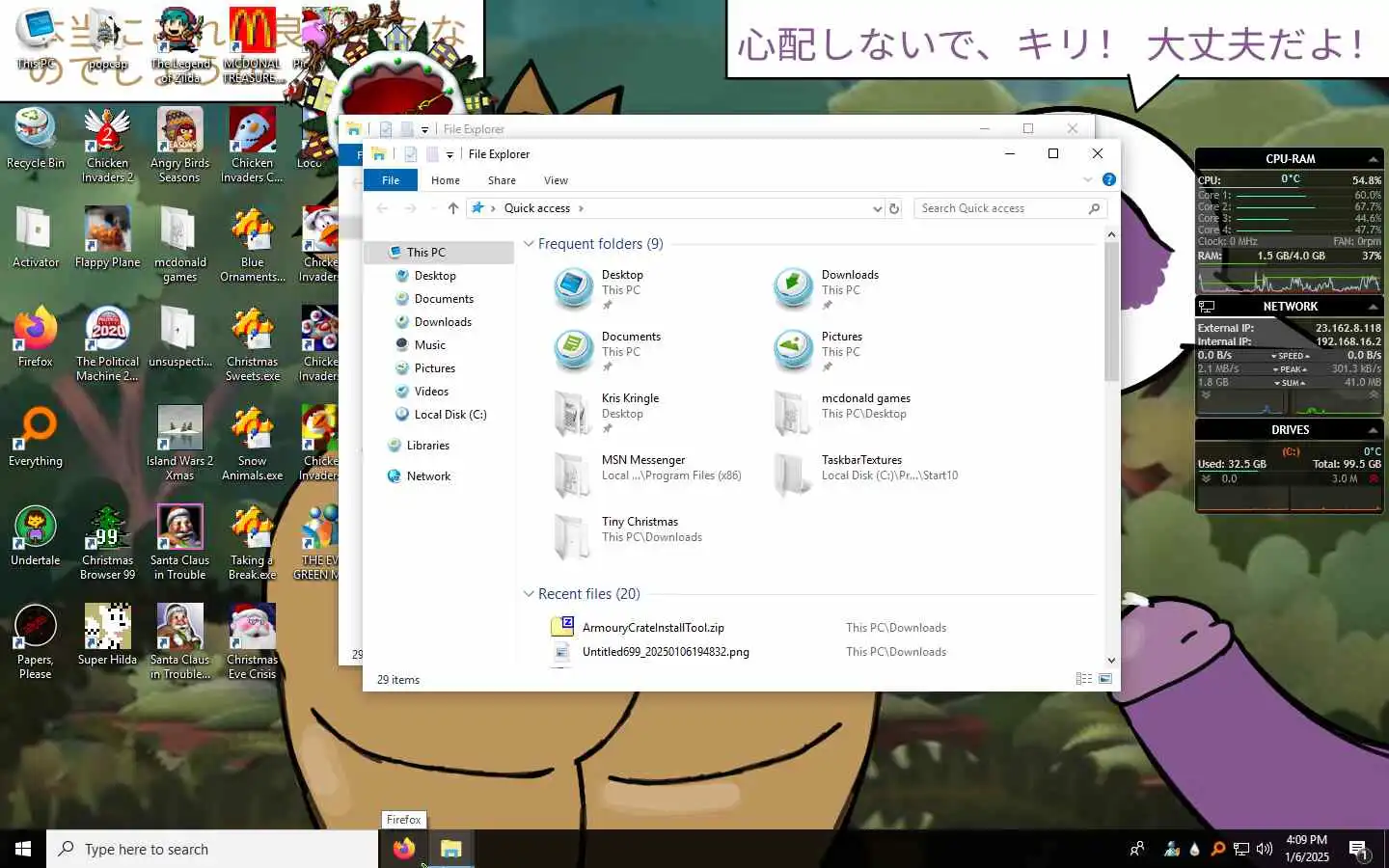Open the taskbar volume speaker icon
Screen dimensions: 1389x868
pyautogui.click(x=1265, y=849)
